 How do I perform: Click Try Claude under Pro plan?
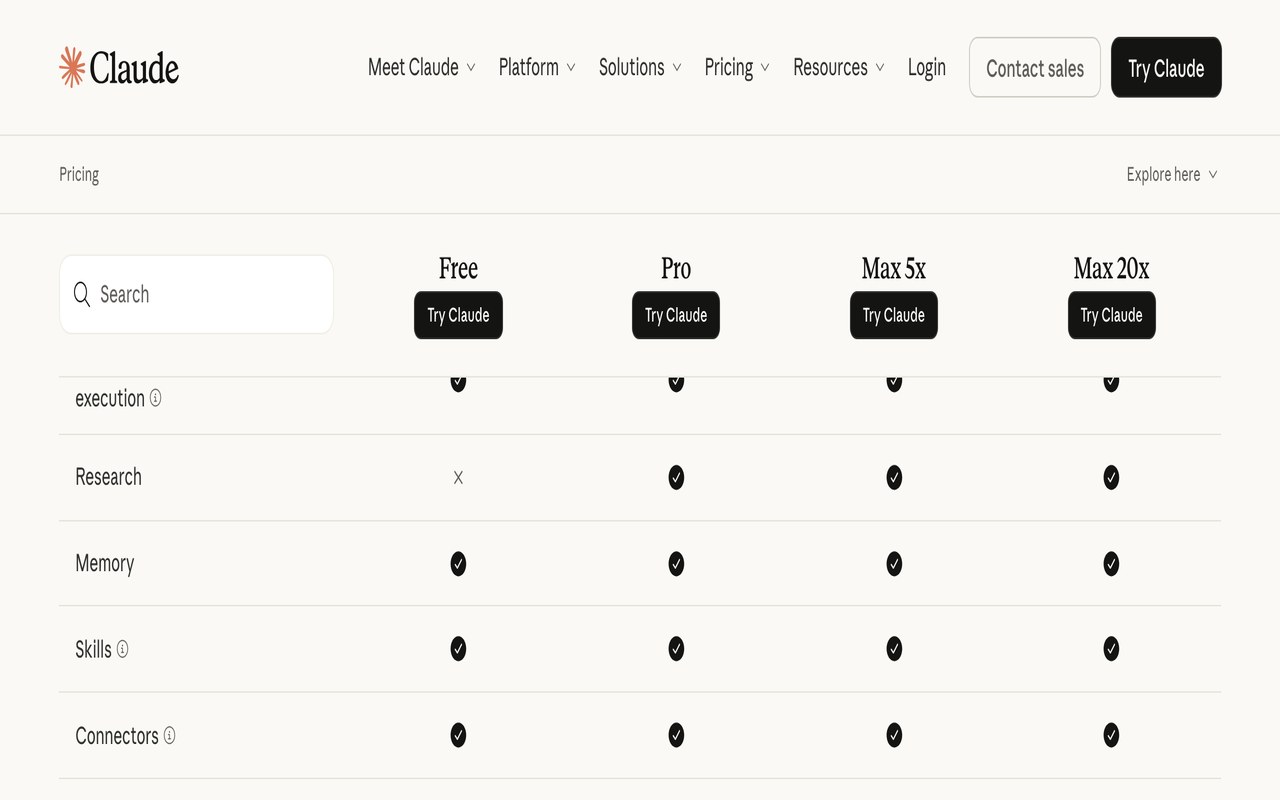coord(676,315)
